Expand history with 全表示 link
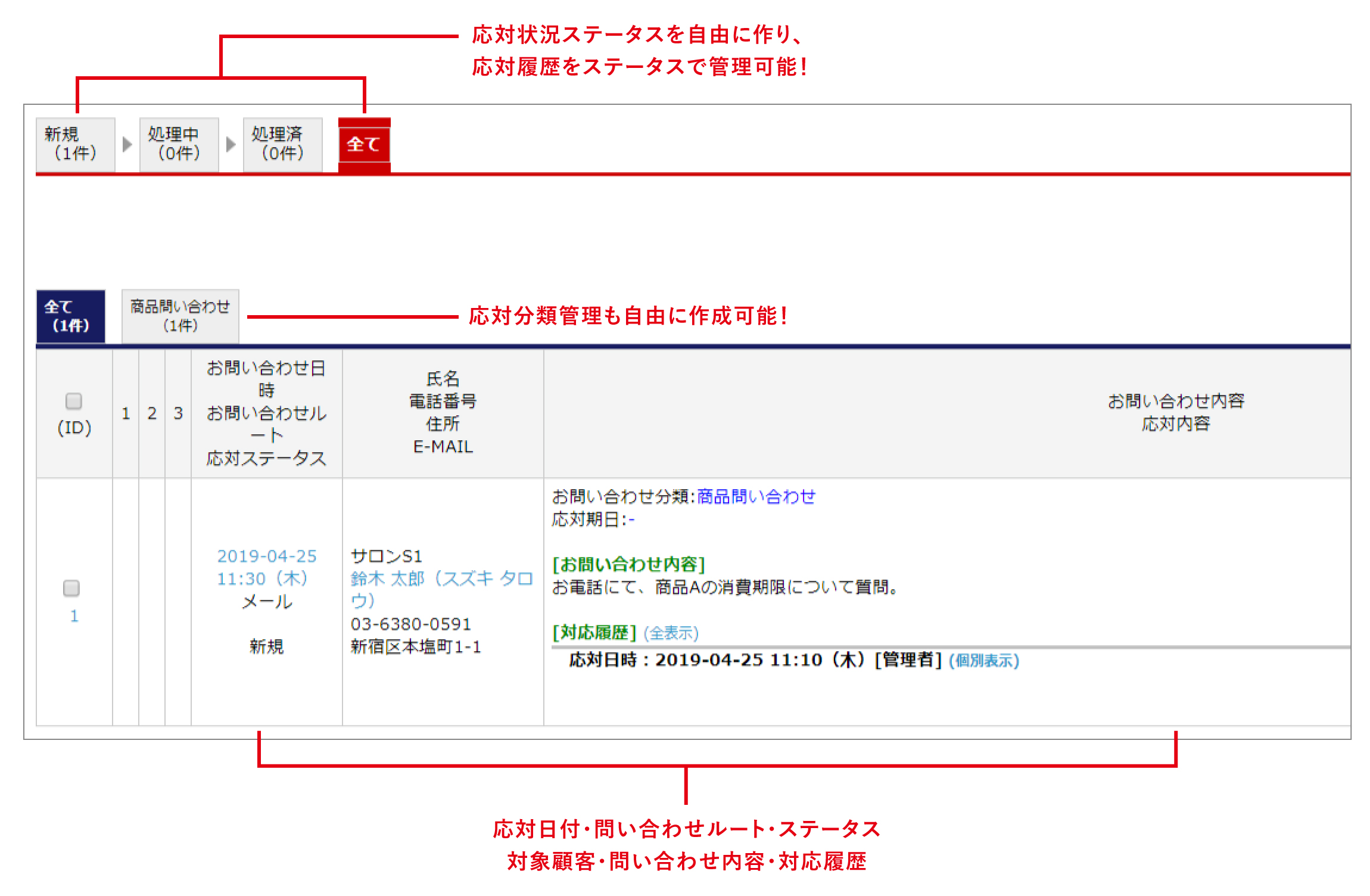 [x=671, y=633]
